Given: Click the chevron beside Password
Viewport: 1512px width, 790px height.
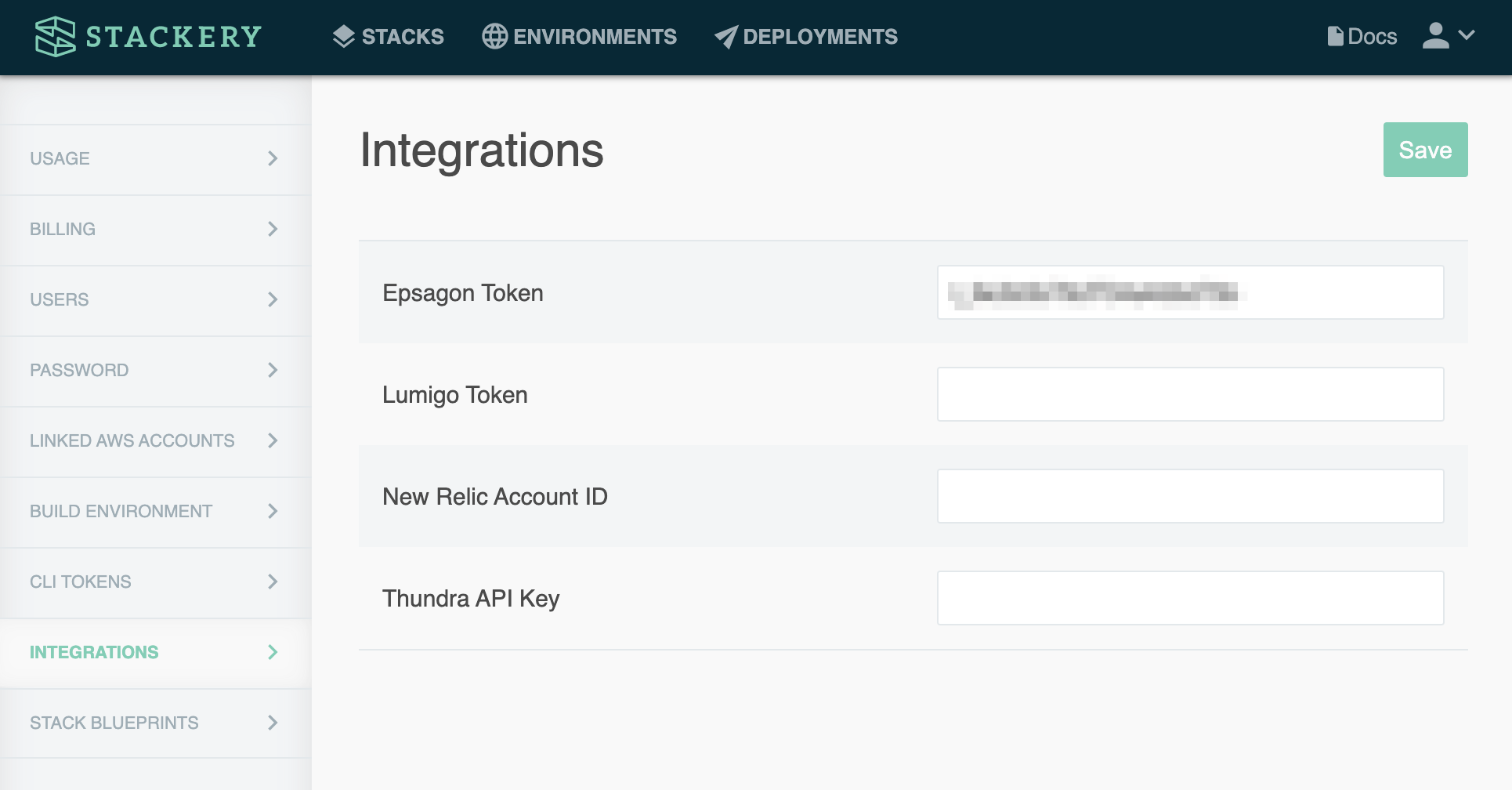Looking at the screenshot, I should coord(273,370).
